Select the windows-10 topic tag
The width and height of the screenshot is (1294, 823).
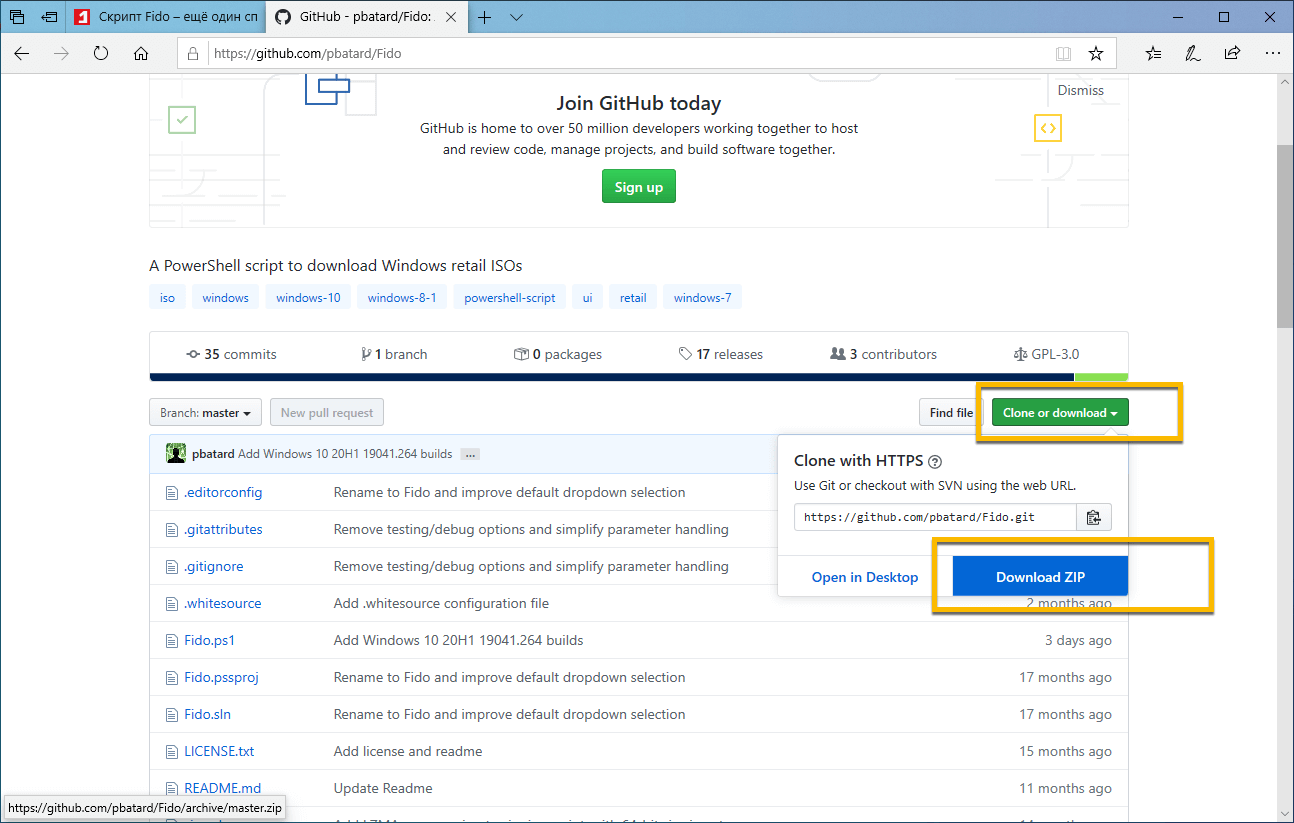pos(308,298)
